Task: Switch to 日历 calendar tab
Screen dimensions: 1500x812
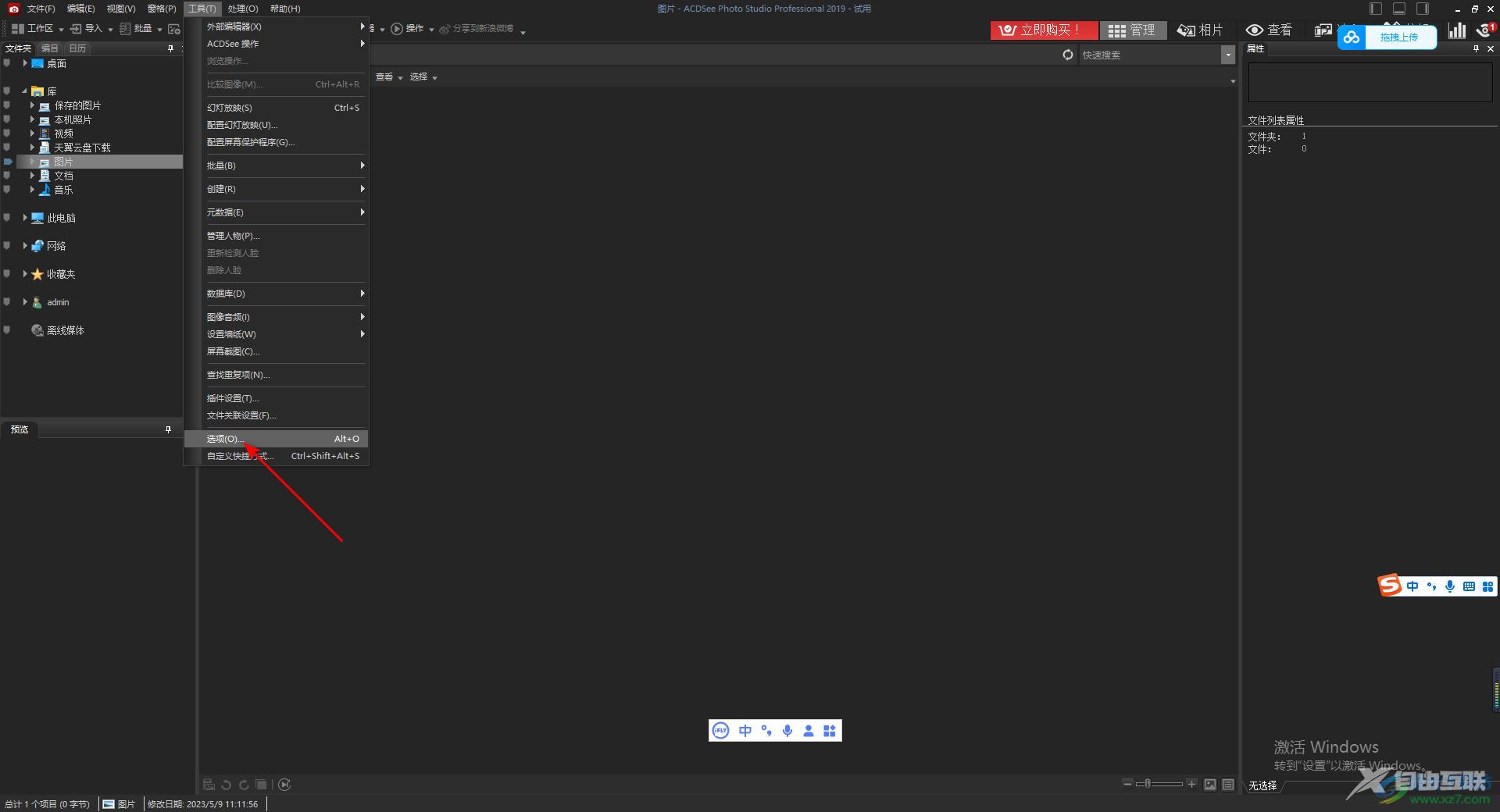Action: [x=77, y=48]
